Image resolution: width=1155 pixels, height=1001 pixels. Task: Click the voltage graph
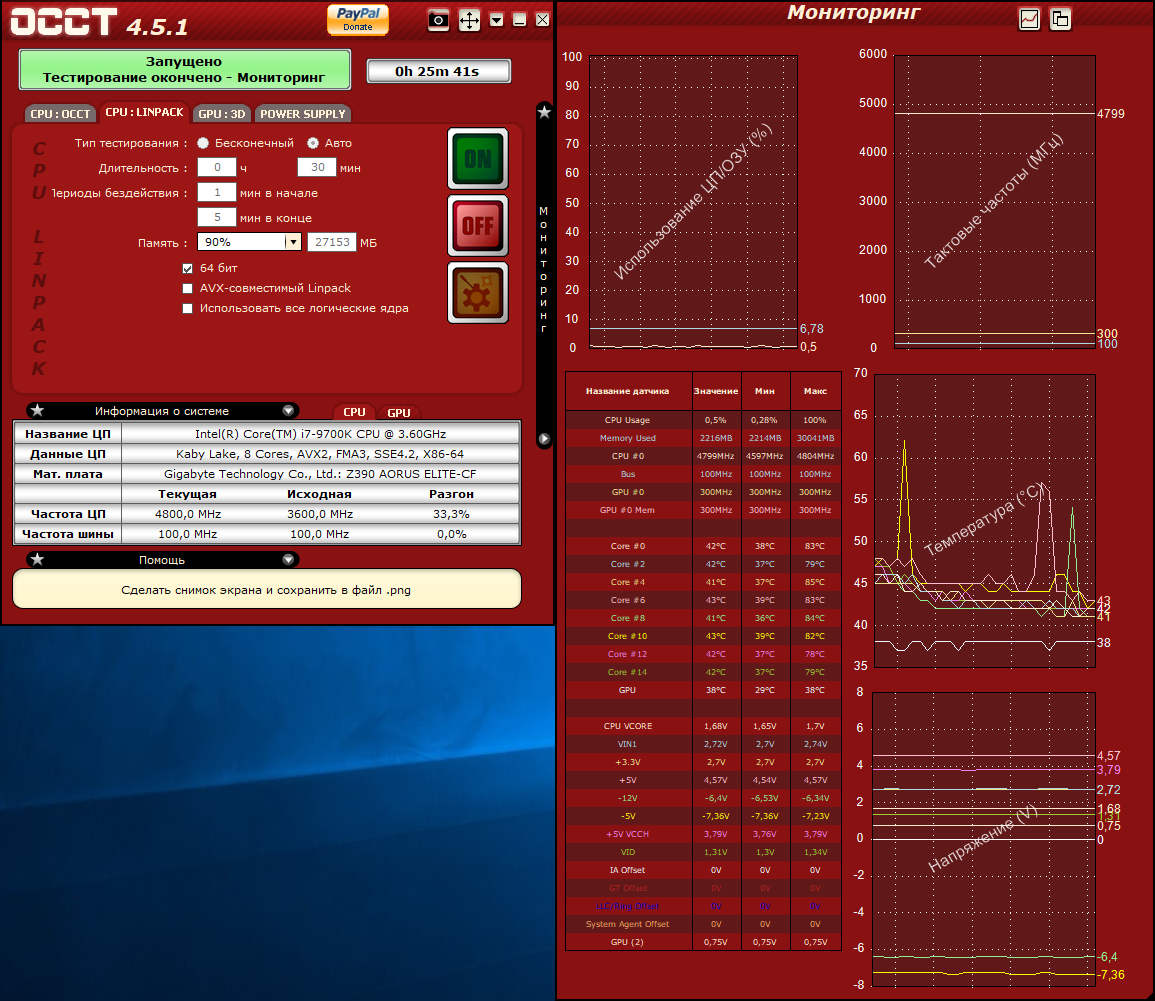coord(984,839)
